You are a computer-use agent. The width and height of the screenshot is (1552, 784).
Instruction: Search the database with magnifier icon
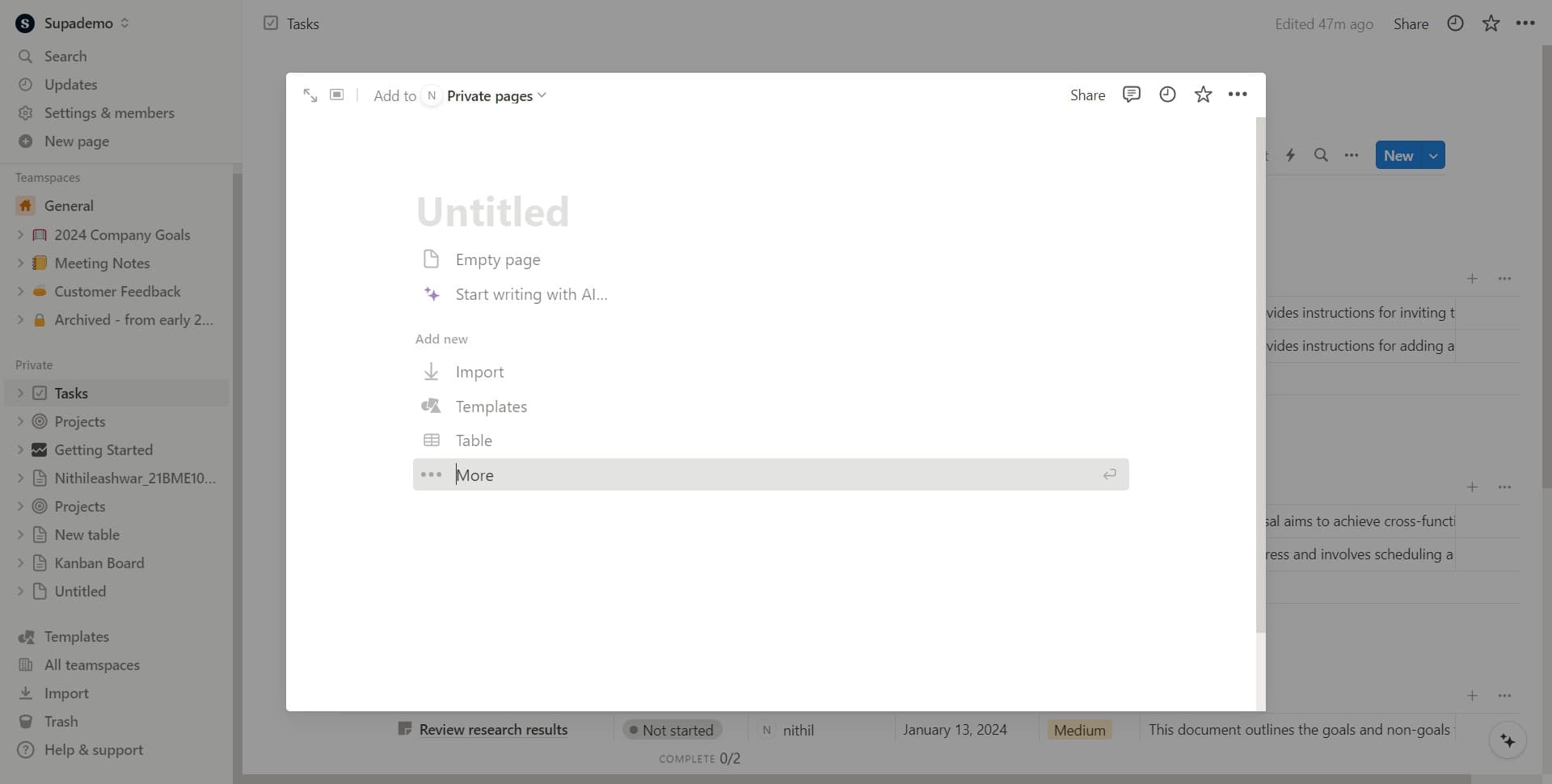click(1321, 155)
